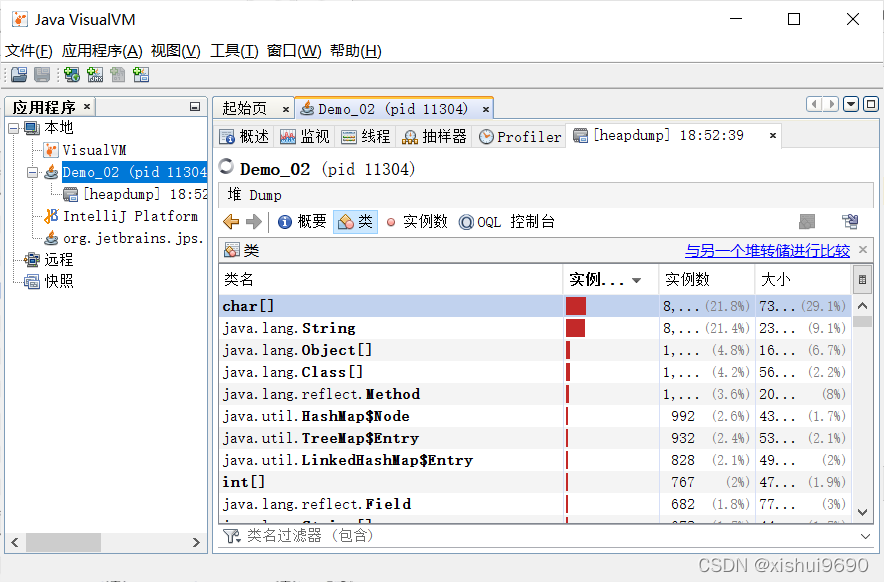The height and width of the screenshot is (582, 884).
Task: Select the java.lang.String class row
Action: [x=535, y=328]
